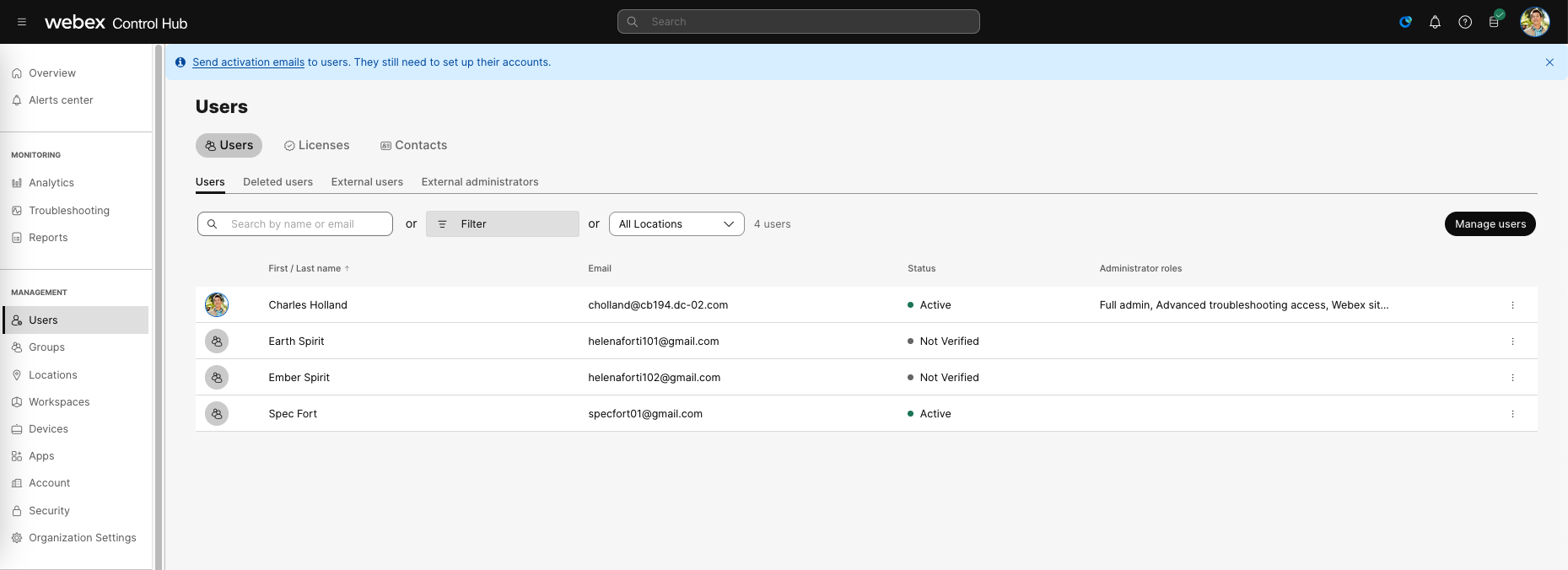
Task: Open Troubleshooting in the sidebar
Action: point(68,211)
